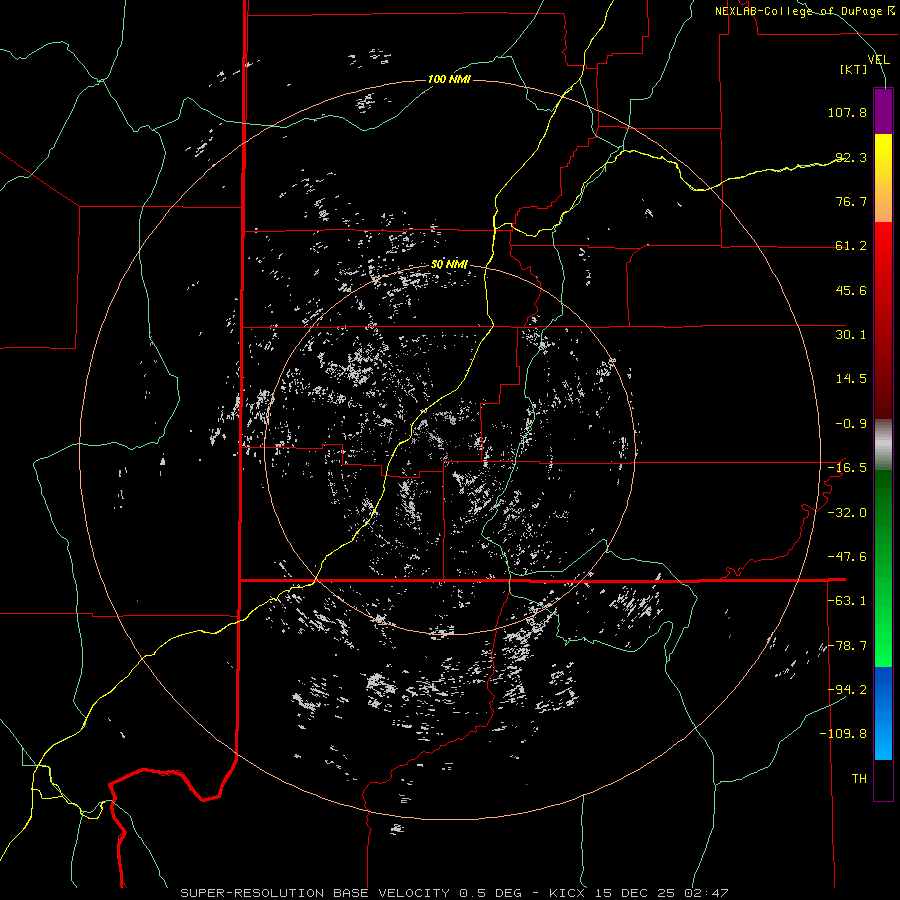Select the red 61.2 kt color band
This screenshot has width=900, height=900.
tap(883, 246)
